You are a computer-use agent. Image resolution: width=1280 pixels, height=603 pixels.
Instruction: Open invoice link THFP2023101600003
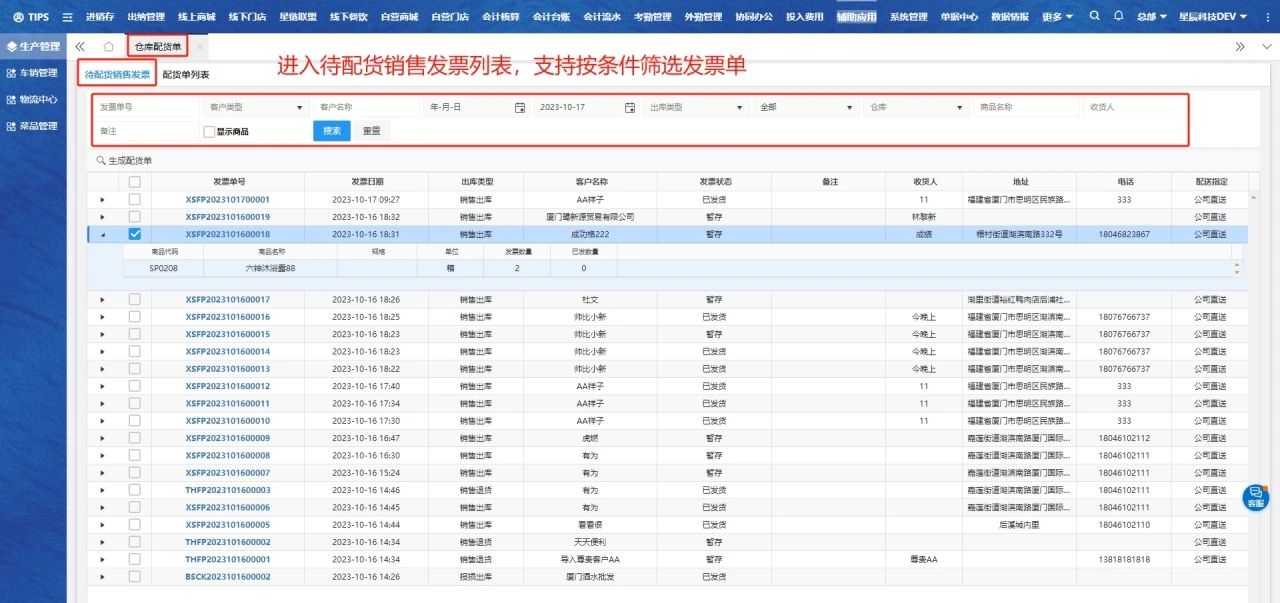point(227,490)
